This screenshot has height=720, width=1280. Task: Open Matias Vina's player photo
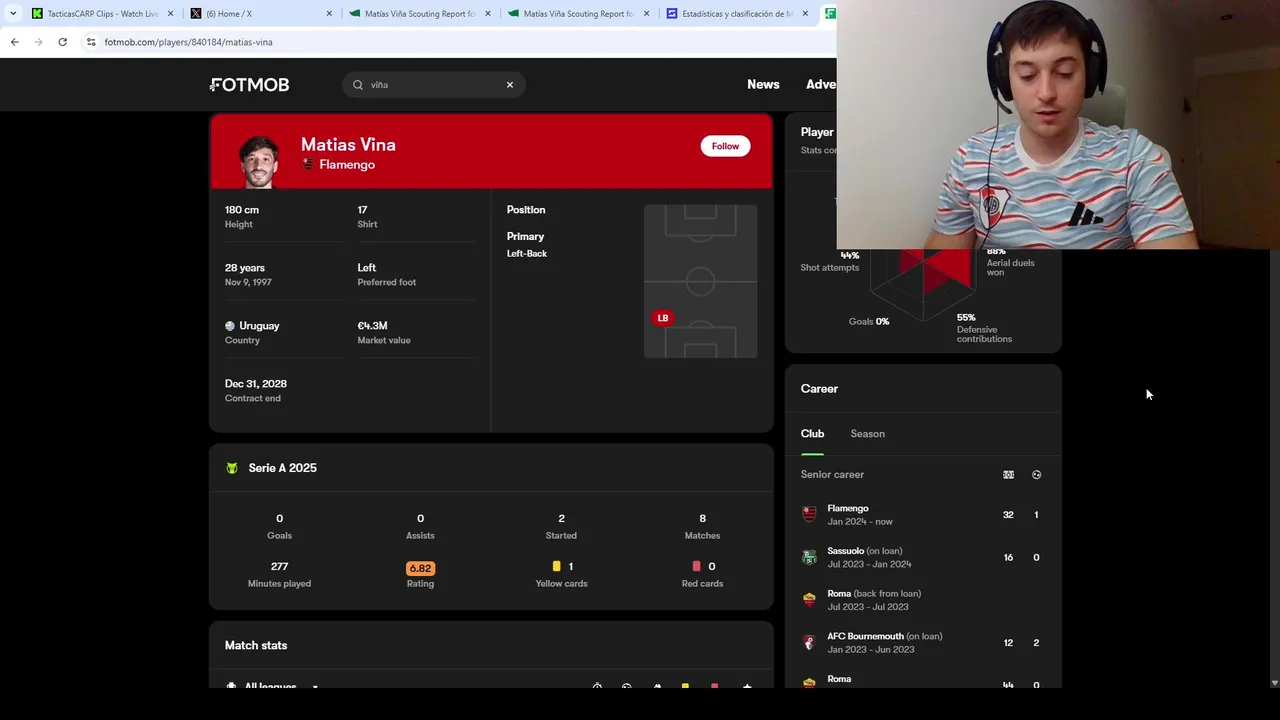coord(259,161)
